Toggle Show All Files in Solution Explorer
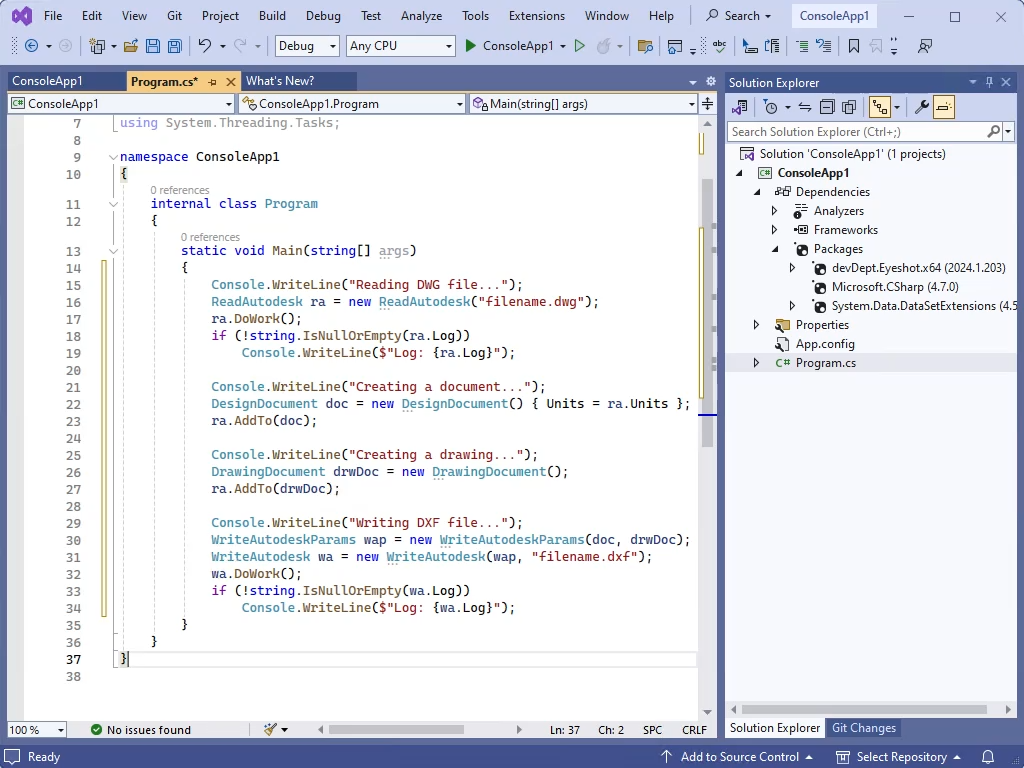 (x=849, y=107)
